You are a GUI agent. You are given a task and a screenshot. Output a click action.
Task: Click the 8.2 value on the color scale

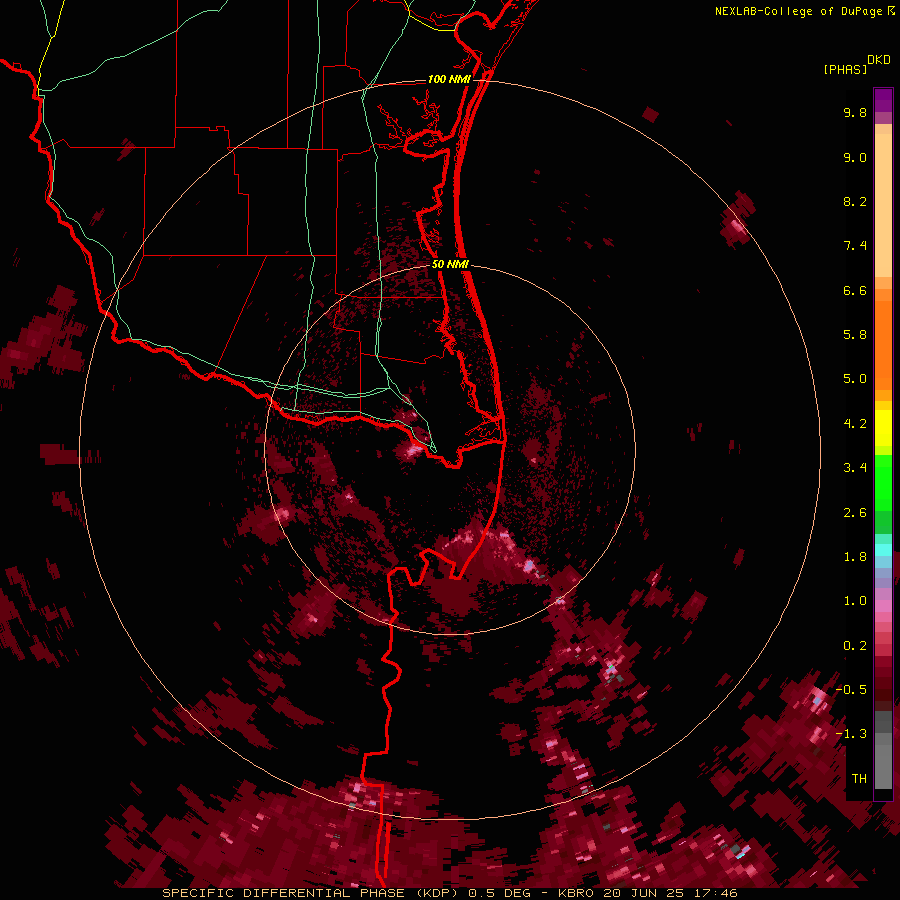point(855,201)
